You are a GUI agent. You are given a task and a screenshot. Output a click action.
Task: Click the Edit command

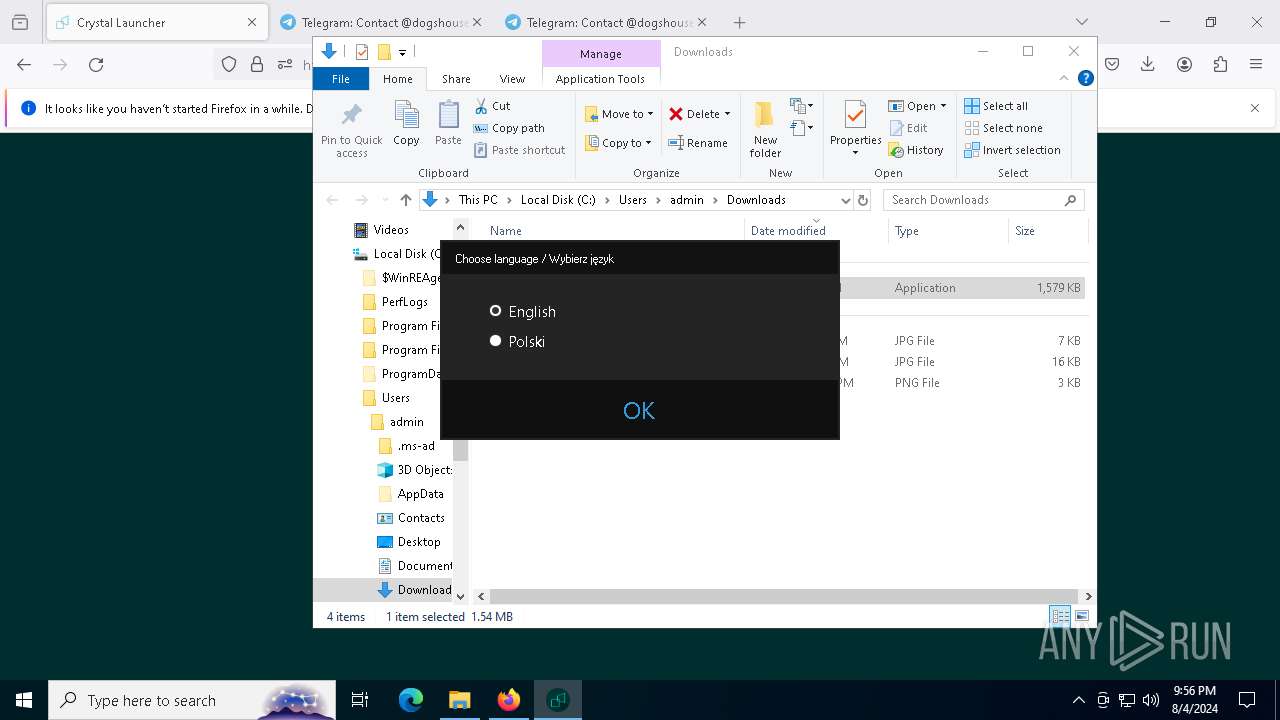coord(908,128)
